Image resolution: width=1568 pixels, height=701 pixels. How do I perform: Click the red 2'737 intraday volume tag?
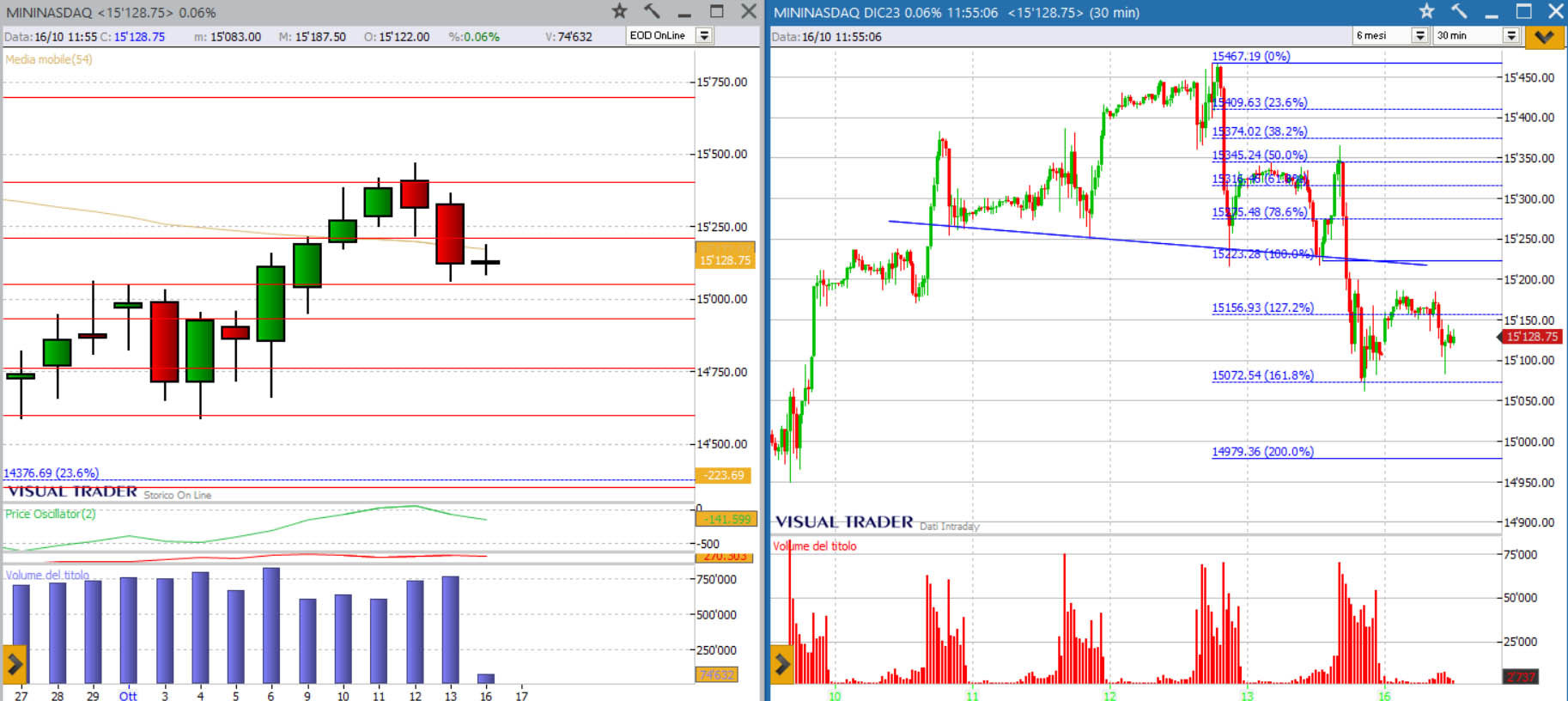click(x=1520, y=677)
